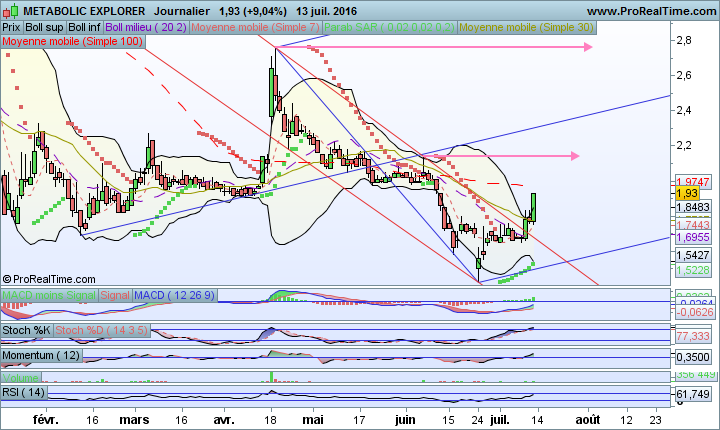Click the MACD moins Signal label
The width and height of the screenshot is (720, 430).
point(49,295)
